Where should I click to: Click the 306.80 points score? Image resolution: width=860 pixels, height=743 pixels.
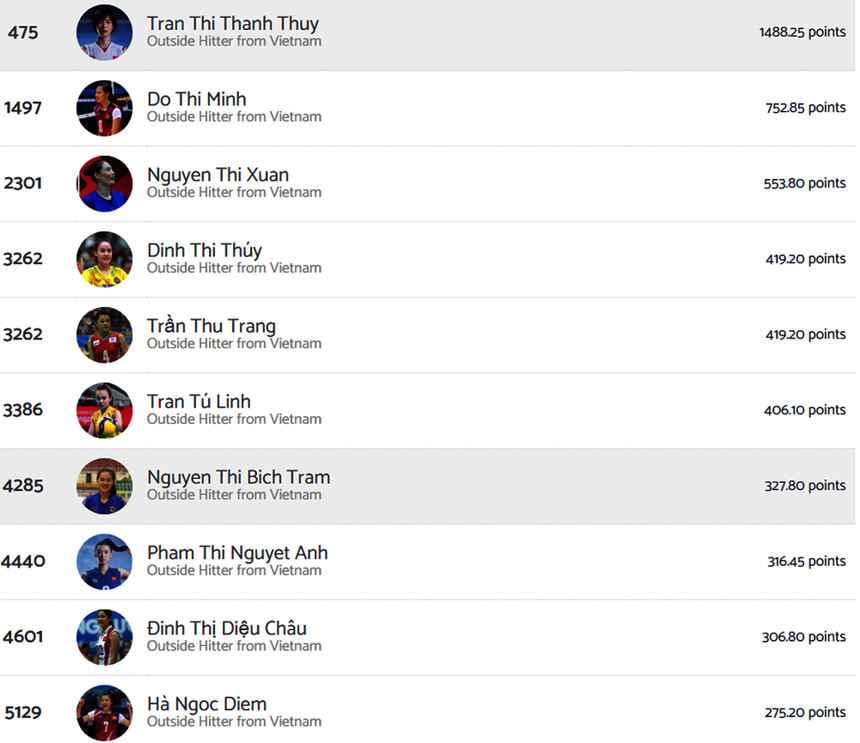coord(803,637)
